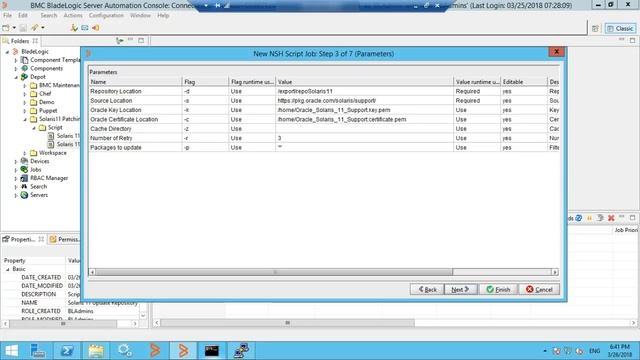
Task: Click the Name column header
Action: point(135,82)
